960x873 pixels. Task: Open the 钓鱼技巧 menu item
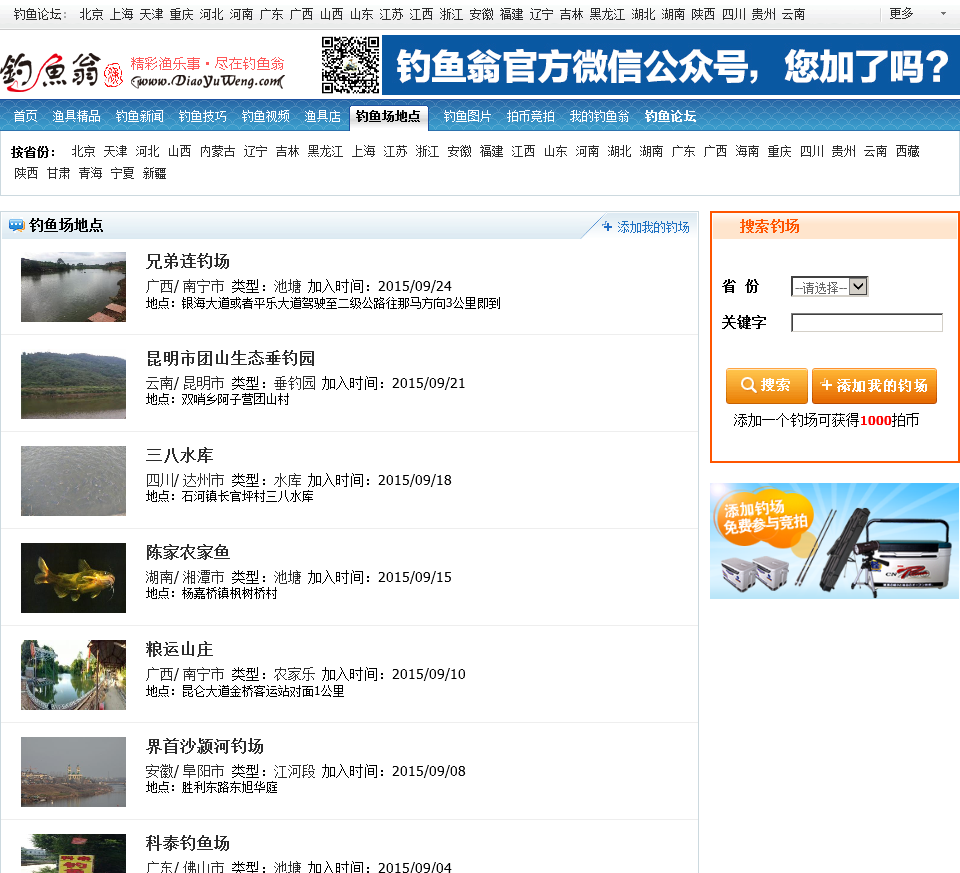coord(203,116)
